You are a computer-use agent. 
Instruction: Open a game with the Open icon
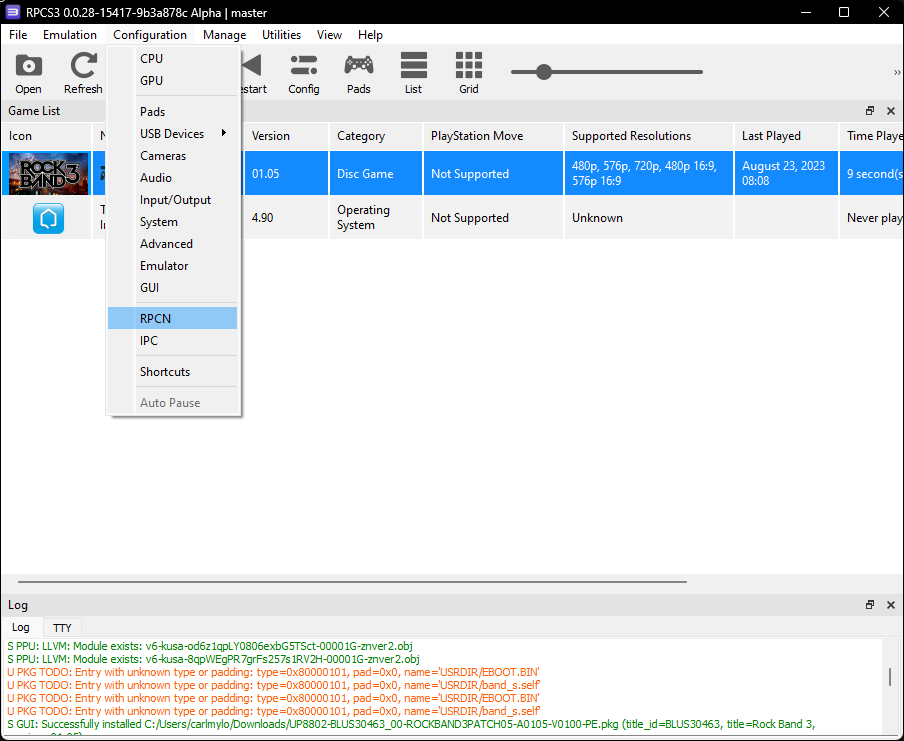pyautogui.click(x=28, y=74)
